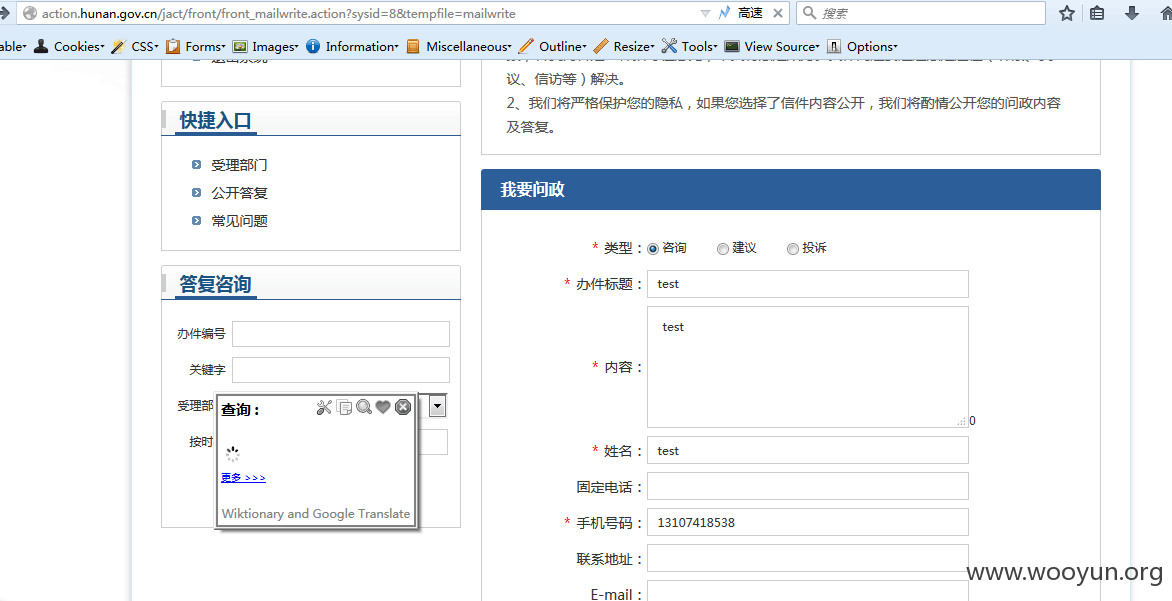Expand the address bar history dropdown arrow

click(706, 13)
